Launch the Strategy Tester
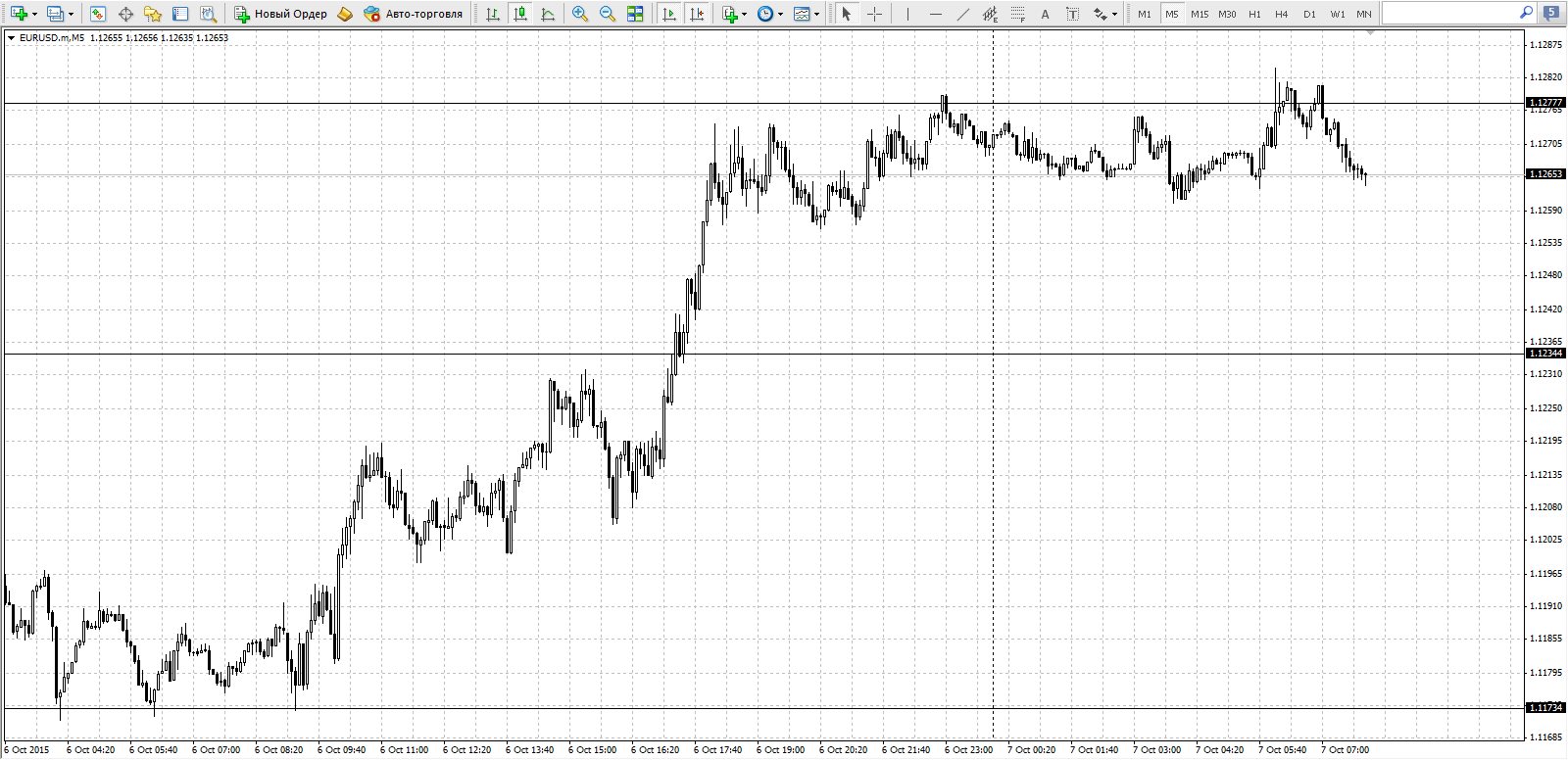Image resolution: width=1568 pixels, height=760 pixels. (208, 14)
